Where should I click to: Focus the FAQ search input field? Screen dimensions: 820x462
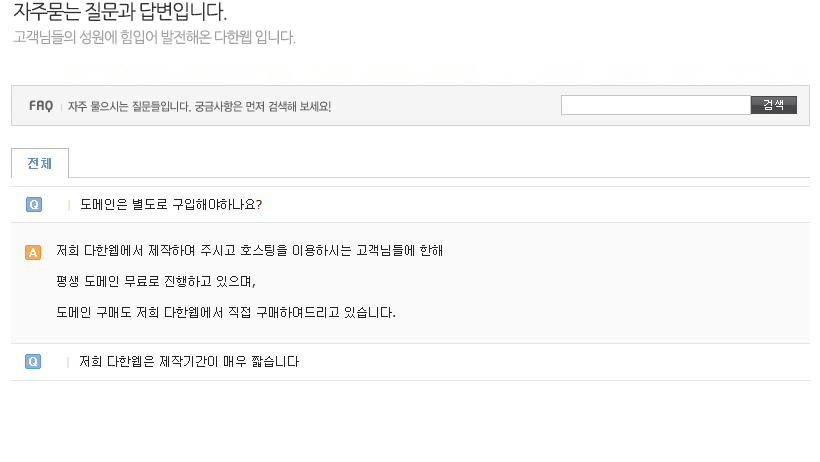click(x=655, y=105)
